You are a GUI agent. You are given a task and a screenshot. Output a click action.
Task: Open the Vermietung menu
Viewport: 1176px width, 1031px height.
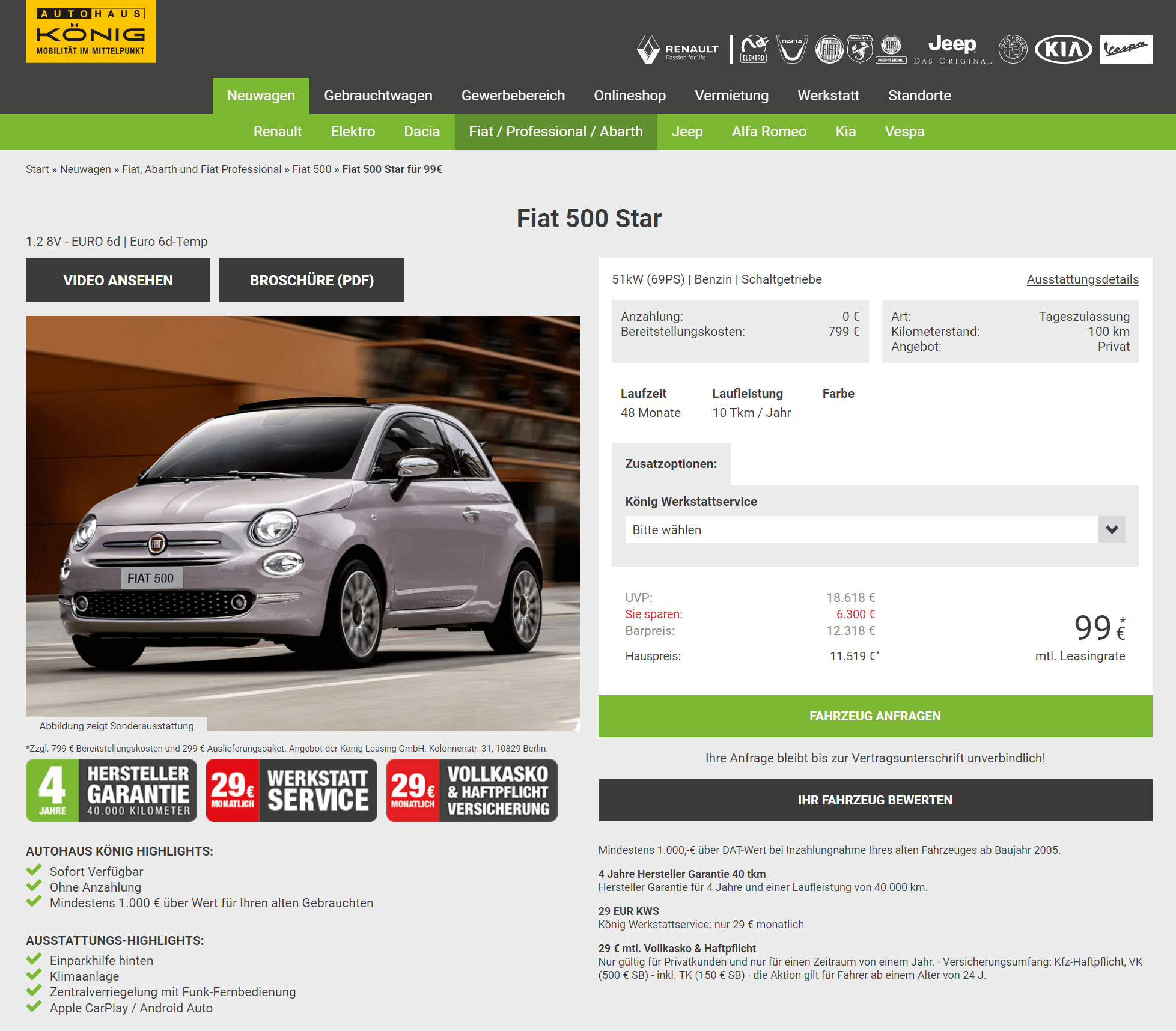(731, 96)
